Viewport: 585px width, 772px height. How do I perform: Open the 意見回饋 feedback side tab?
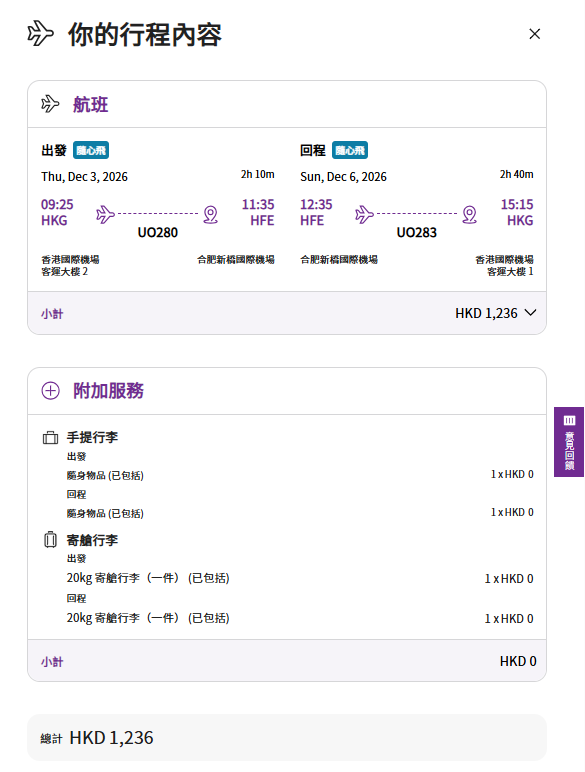point(569,442)
